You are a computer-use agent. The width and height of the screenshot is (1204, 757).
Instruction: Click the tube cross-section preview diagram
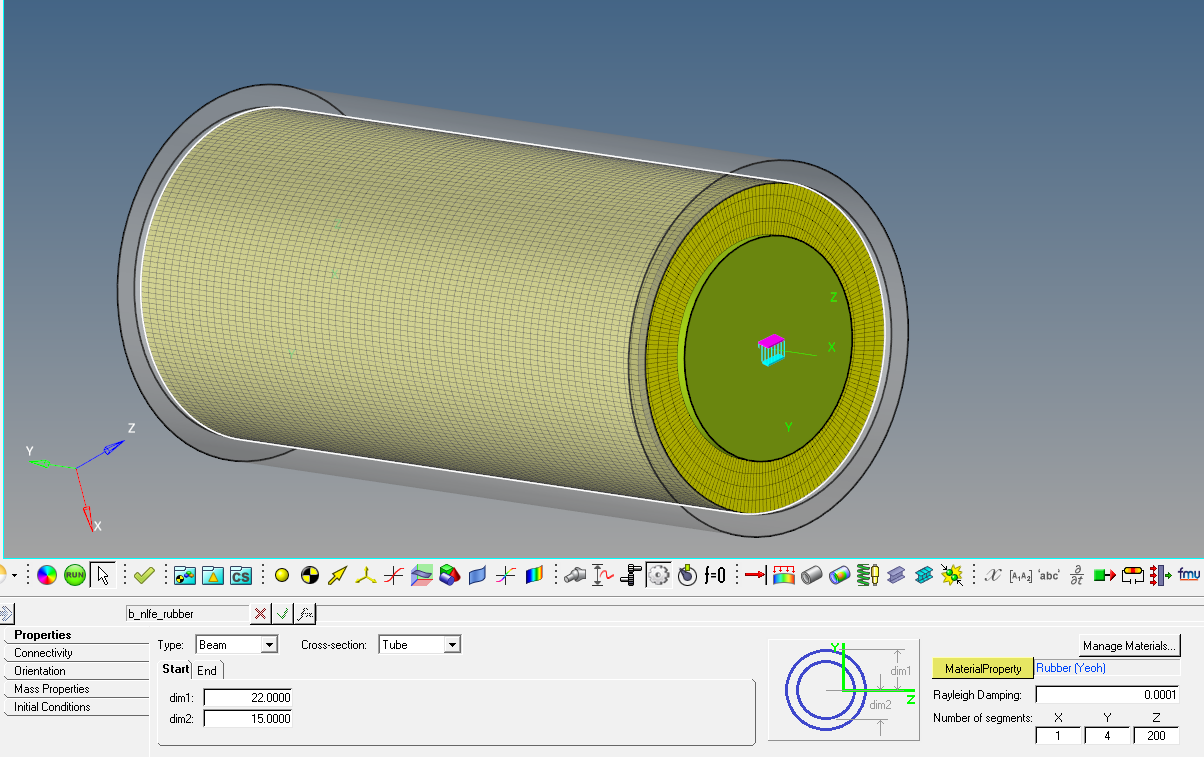click(x=843, y=690)
